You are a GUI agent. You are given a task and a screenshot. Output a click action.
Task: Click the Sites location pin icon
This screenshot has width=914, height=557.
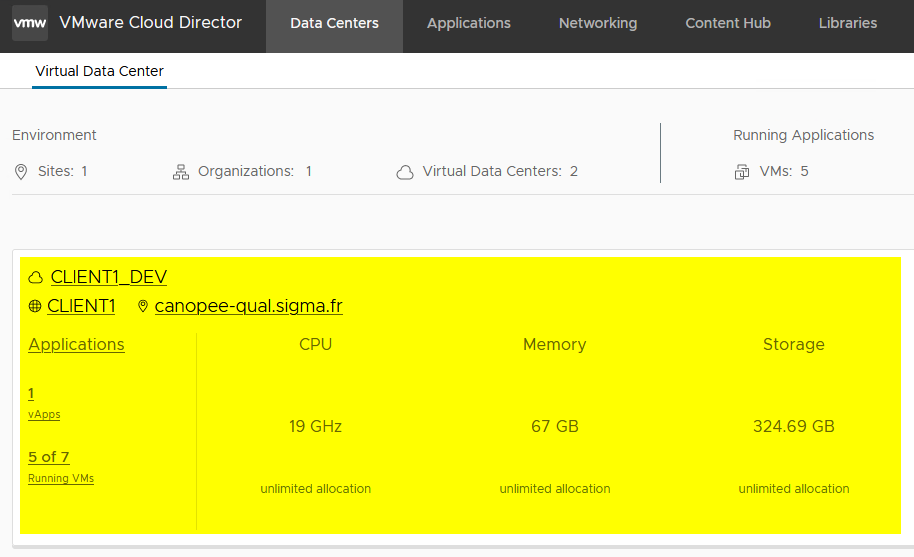point(21,172)
